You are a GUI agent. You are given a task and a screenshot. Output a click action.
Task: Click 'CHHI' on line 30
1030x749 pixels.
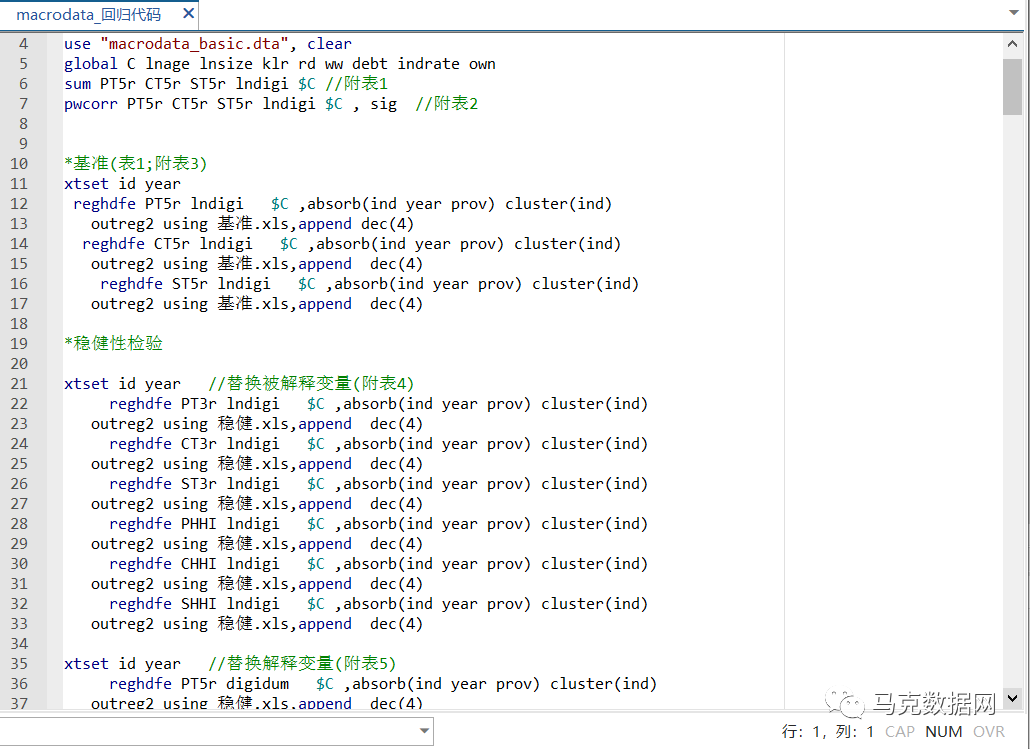pyautogui.click(x=199, y=564)
